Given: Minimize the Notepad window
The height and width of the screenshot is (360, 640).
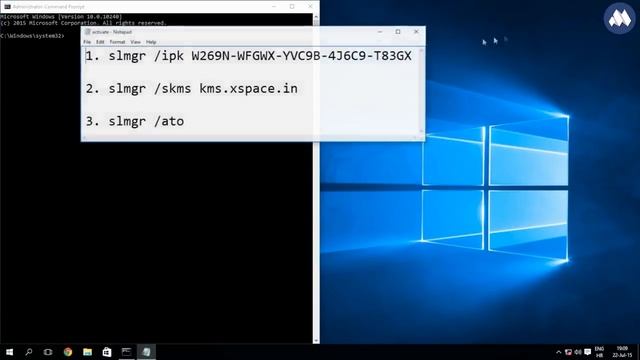Looking at the screenshot, I should 380,32.
